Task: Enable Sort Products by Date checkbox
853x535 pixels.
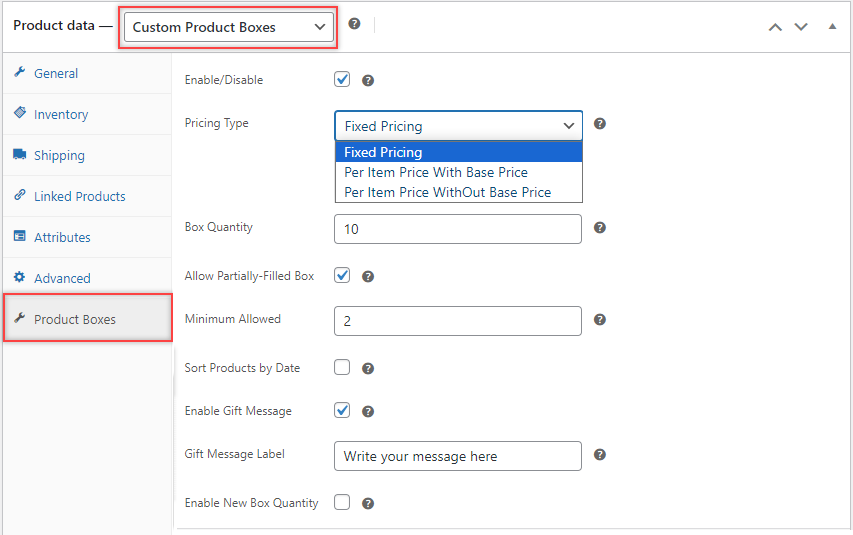Action: (342, 367)
